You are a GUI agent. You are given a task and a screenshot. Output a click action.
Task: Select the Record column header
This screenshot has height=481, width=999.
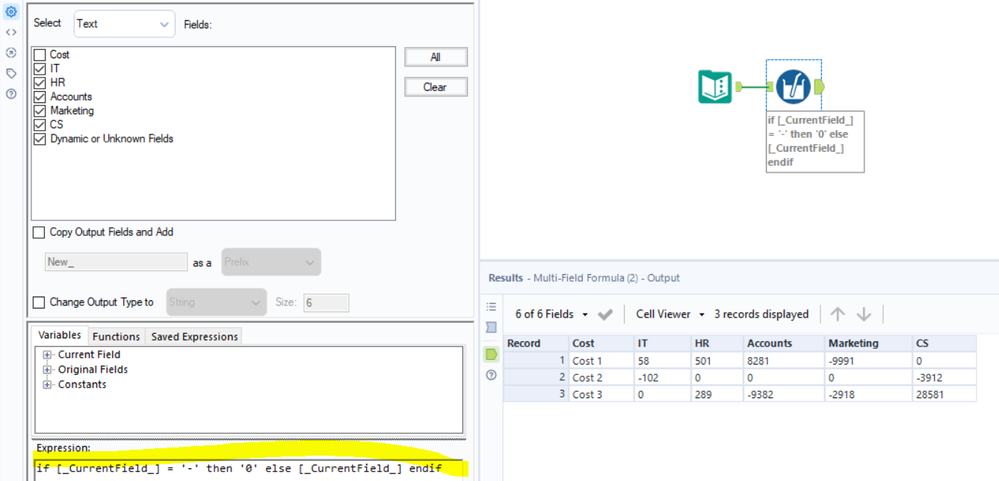click(536, 343)
